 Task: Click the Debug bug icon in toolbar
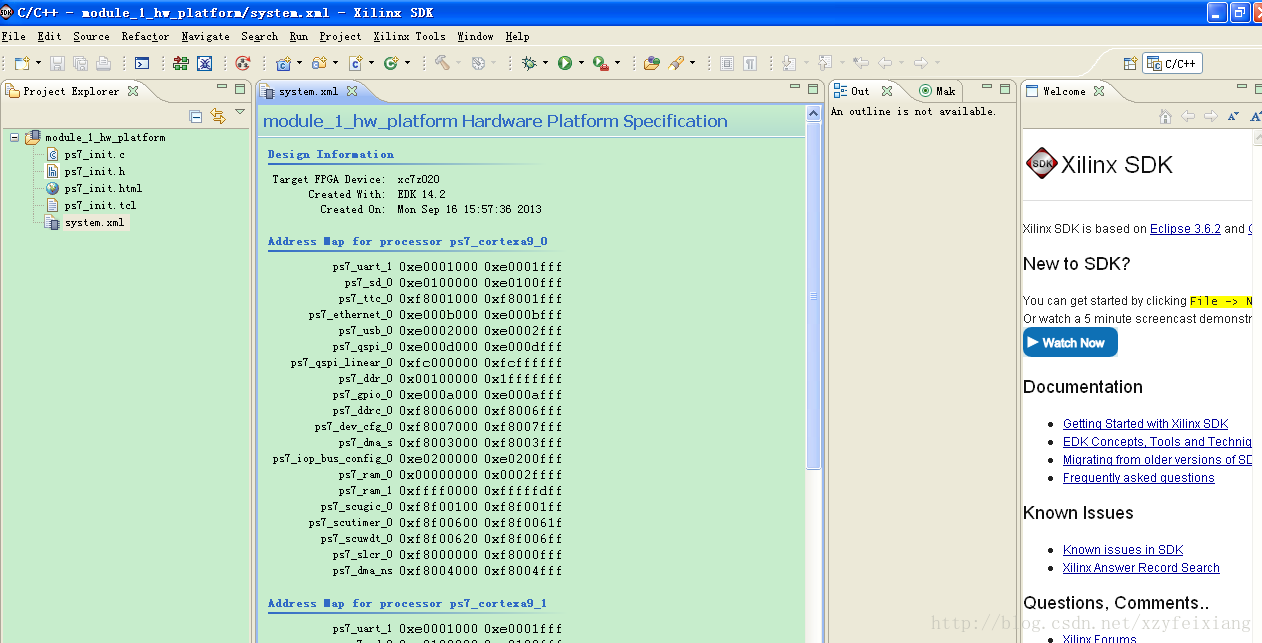coord(529,63)
